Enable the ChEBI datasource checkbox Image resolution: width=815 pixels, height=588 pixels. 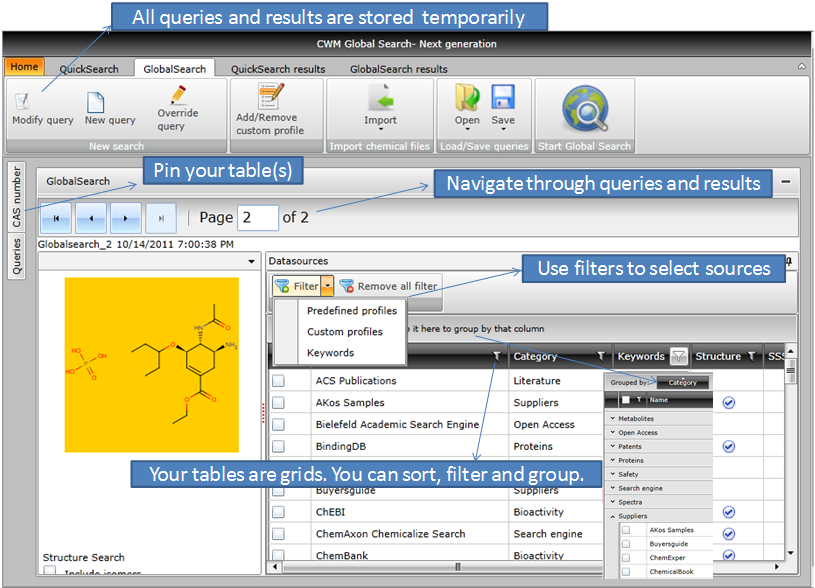[278, 511]
